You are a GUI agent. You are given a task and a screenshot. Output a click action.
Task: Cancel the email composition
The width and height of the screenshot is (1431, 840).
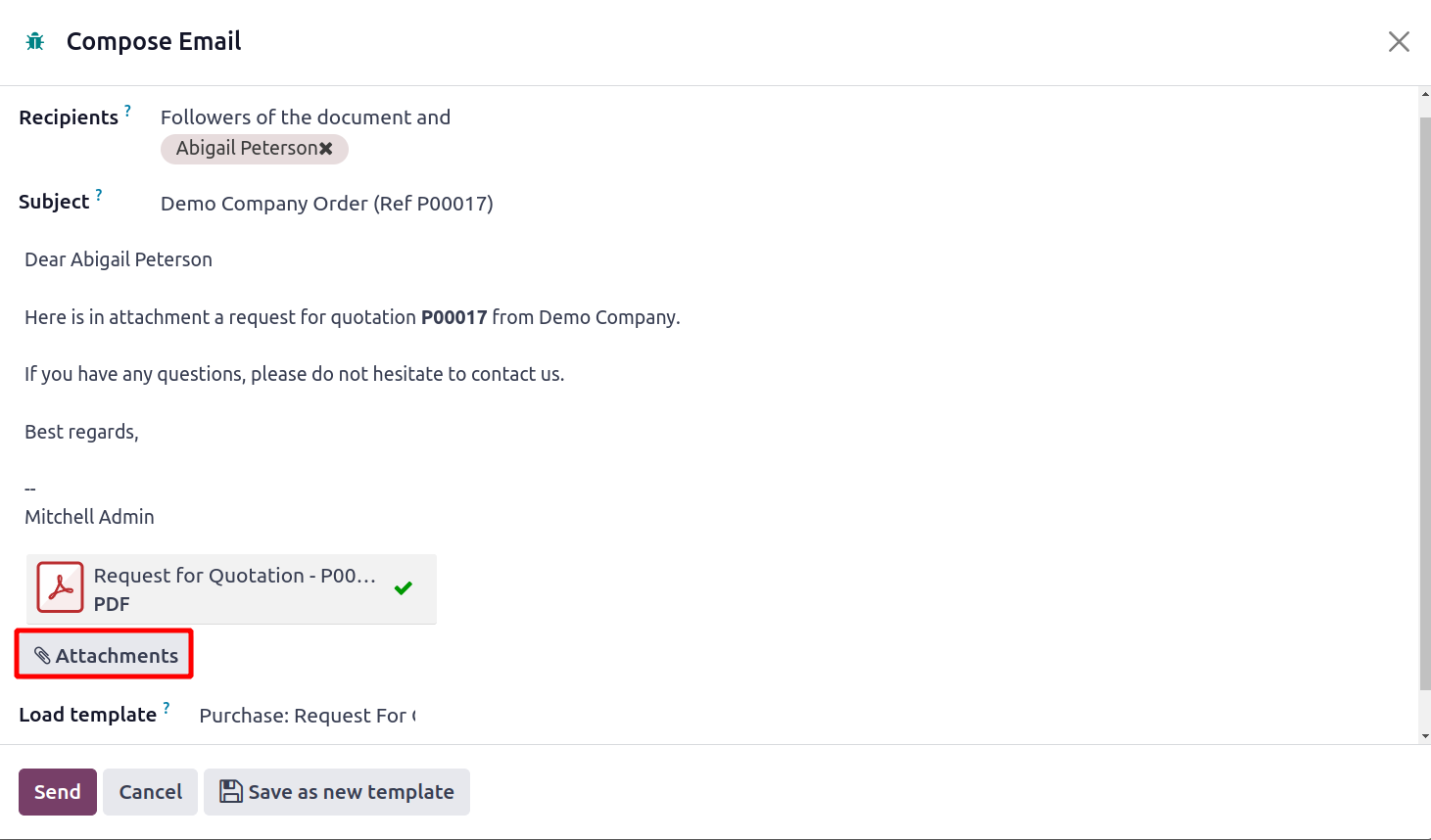(150, 791)
